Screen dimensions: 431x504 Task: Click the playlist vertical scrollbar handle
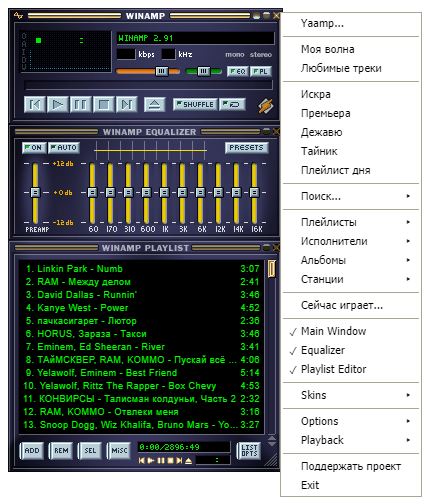click(272, 269)
